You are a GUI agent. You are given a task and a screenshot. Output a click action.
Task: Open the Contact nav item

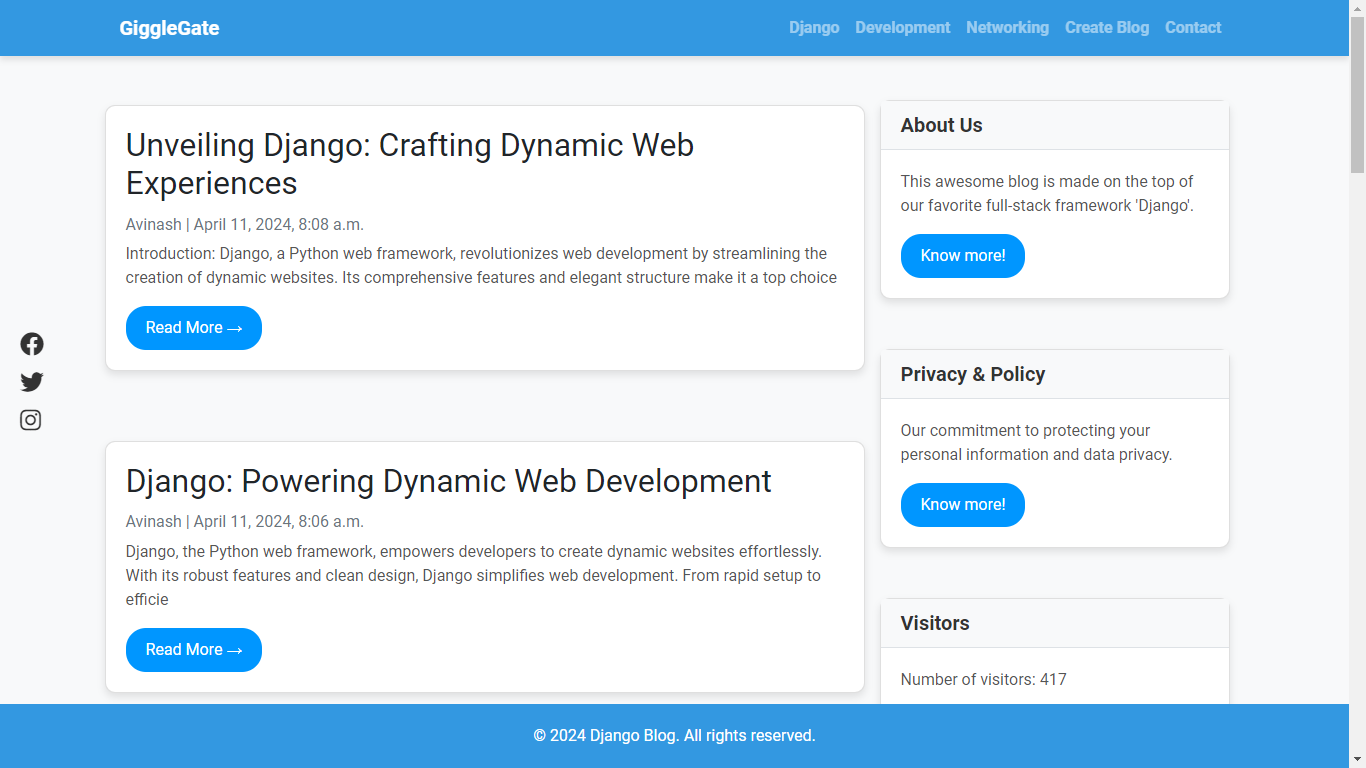tap(1193, 28)
